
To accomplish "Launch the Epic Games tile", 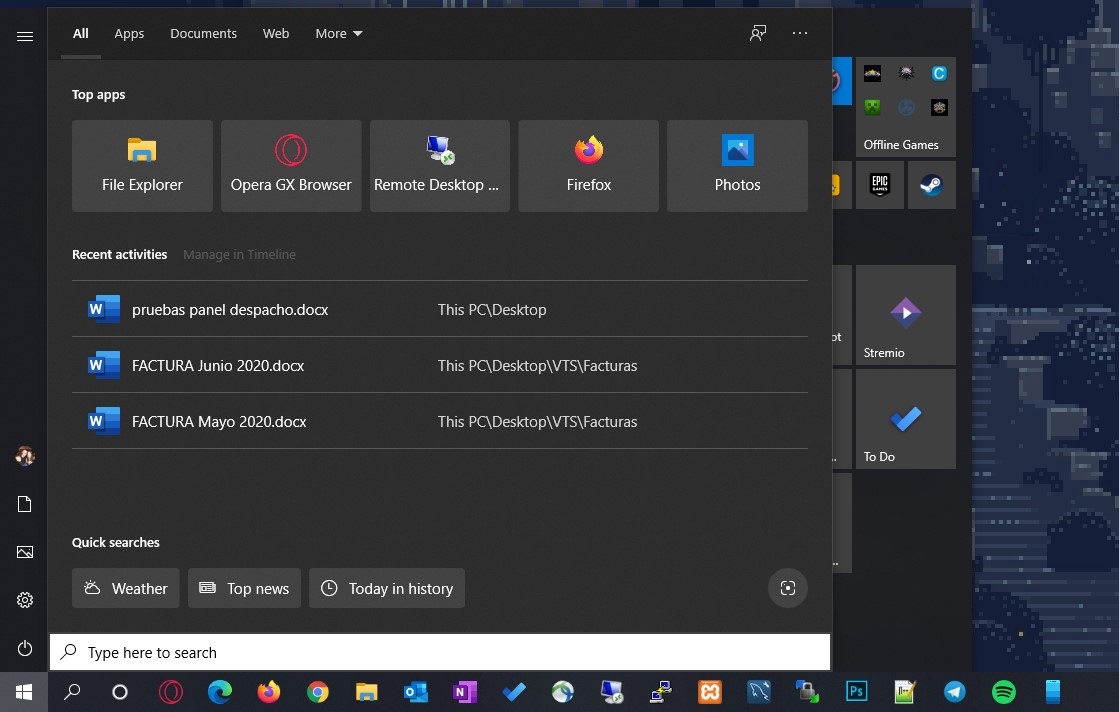I will 880,185.
